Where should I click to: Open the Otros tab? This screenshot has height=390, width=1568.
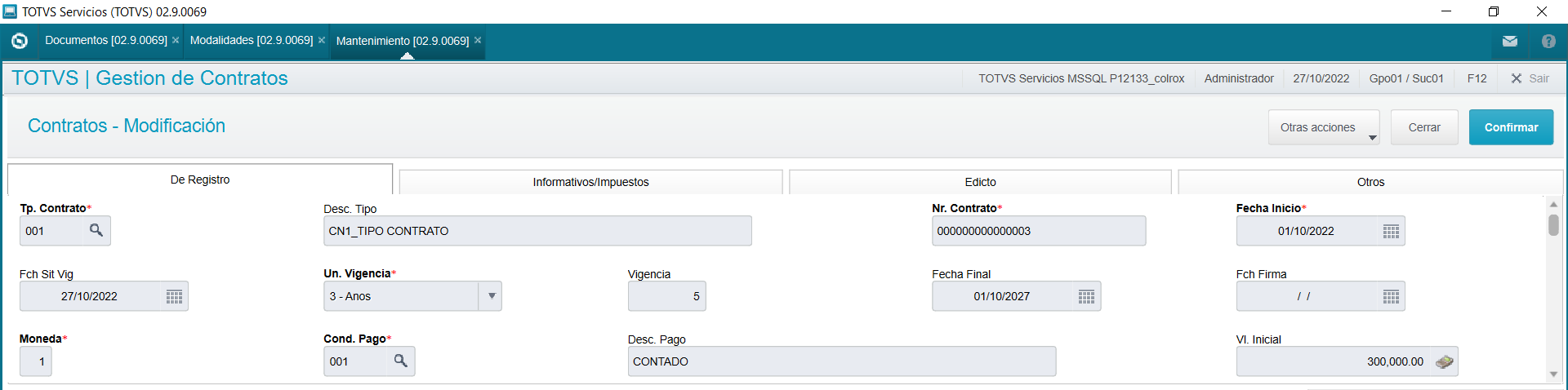click(1370, 182)
